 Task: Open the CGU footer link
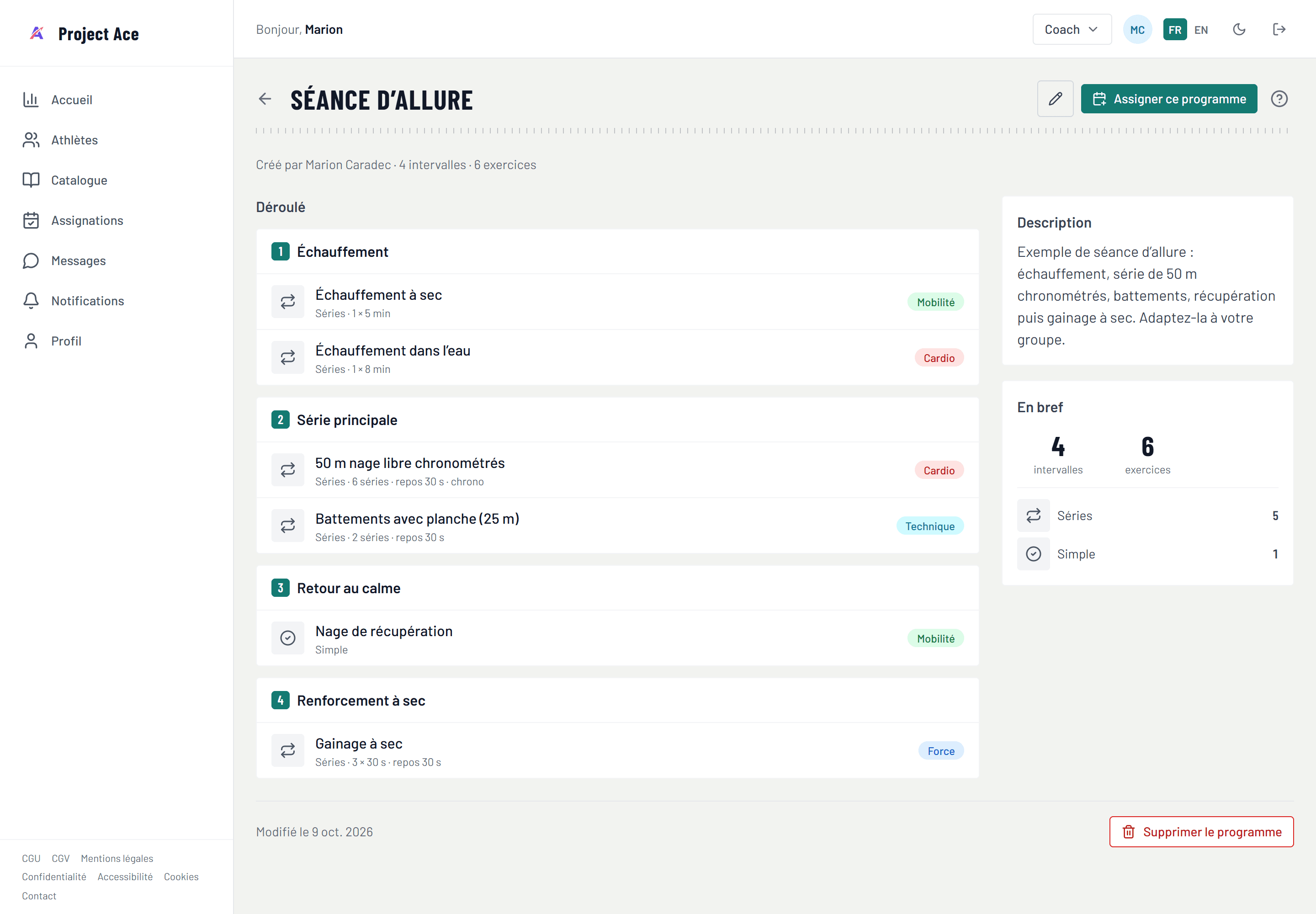[x=31, y=858]
